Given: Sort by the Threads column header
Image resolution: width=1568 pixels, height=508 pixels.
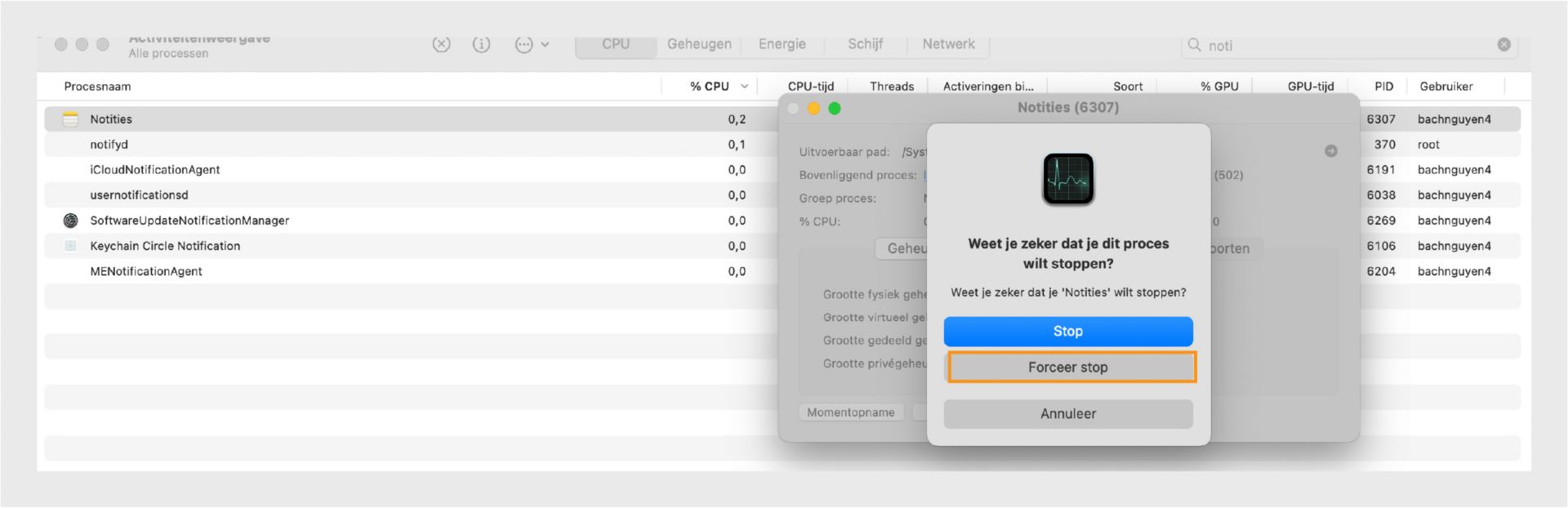Looking at the screenshot, I should [892, 87].
